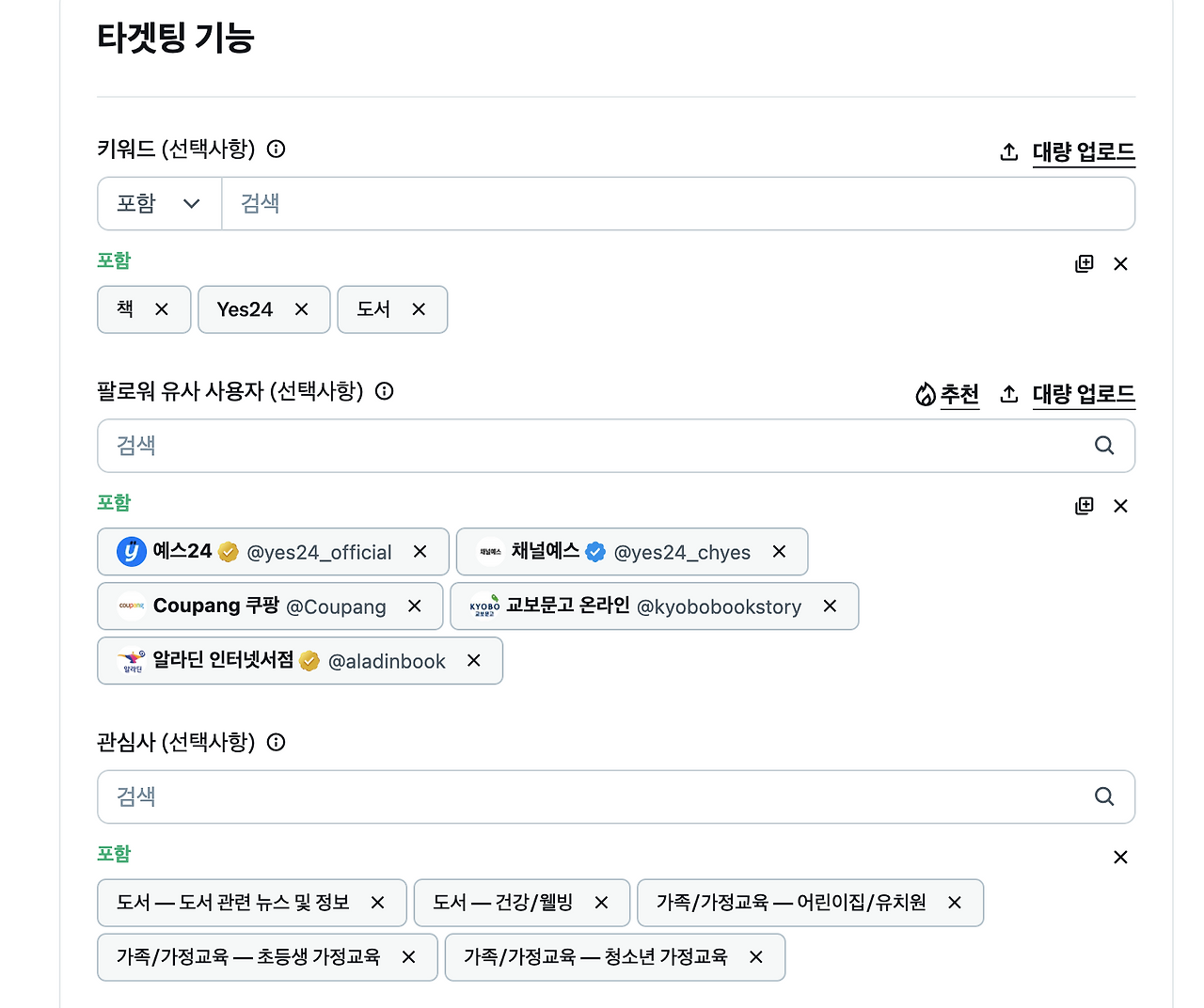Remove the @Coupang account chip
This screenshot has width=1204, height=1008.
coord(414,606)
